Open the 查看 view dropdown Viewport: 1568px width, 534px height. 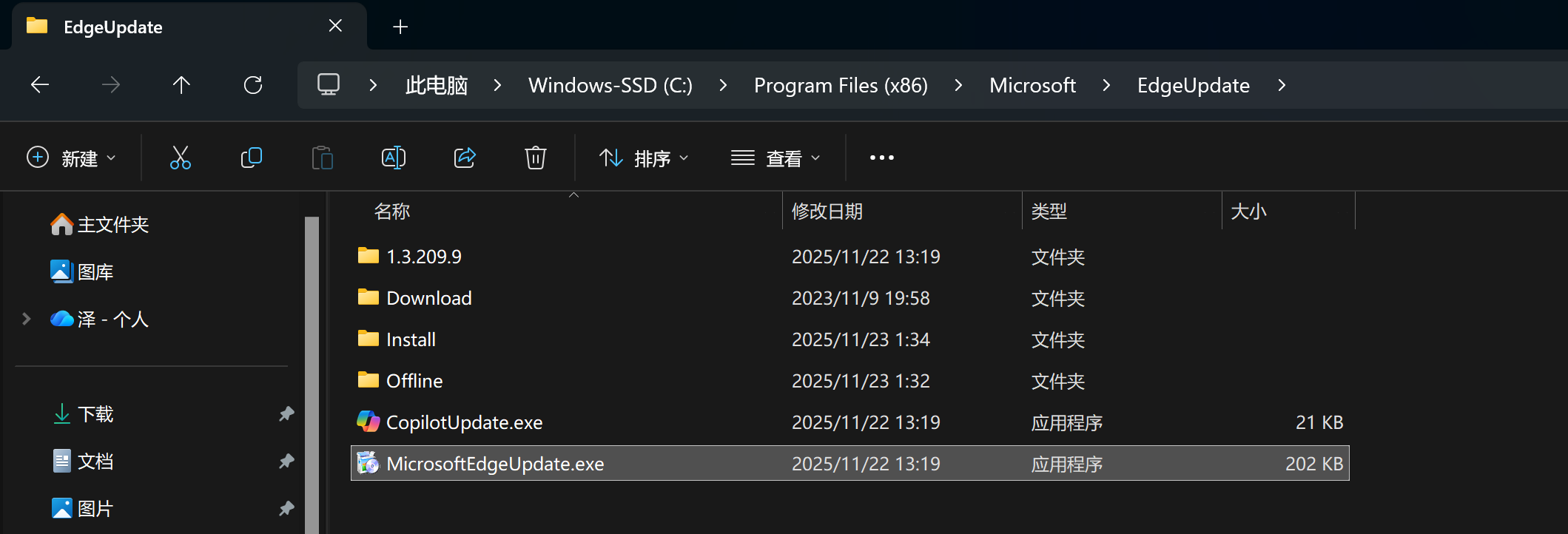click(x=775, y=158)
